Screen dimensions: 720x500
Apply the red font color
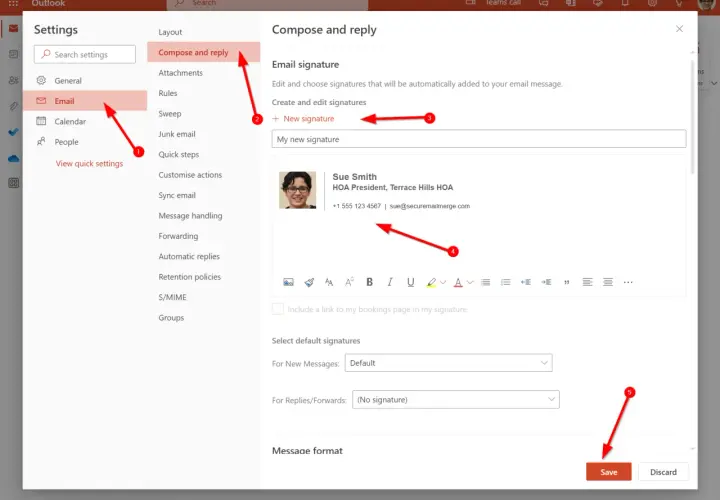click(458, 282)
